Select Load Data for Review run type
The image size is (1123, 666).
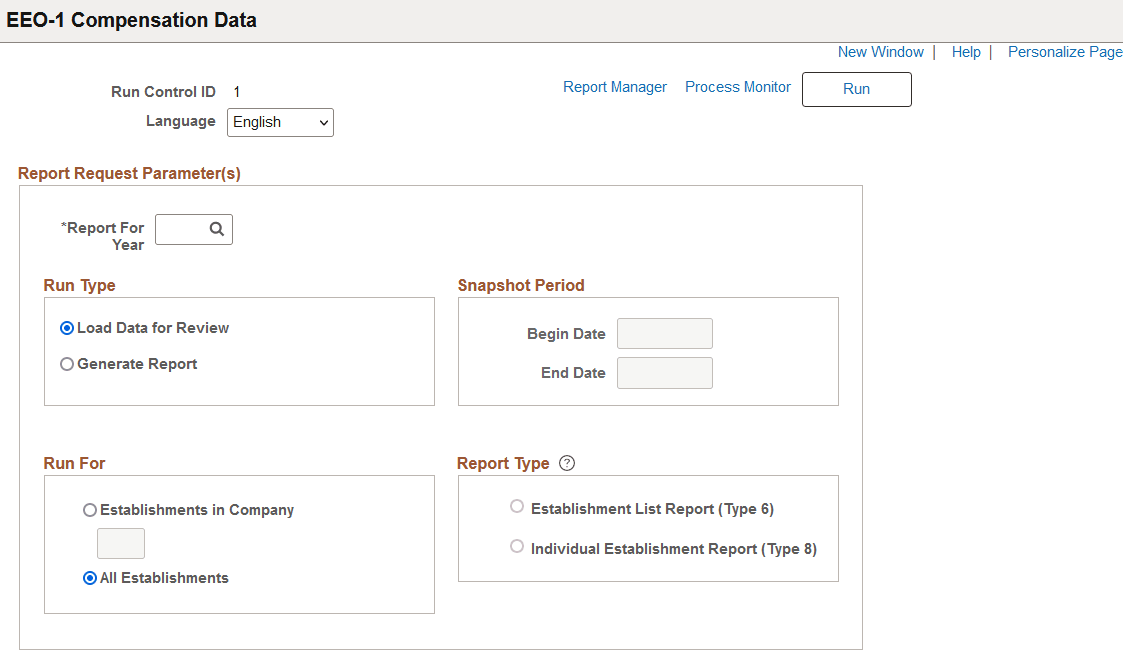point(66,327)
